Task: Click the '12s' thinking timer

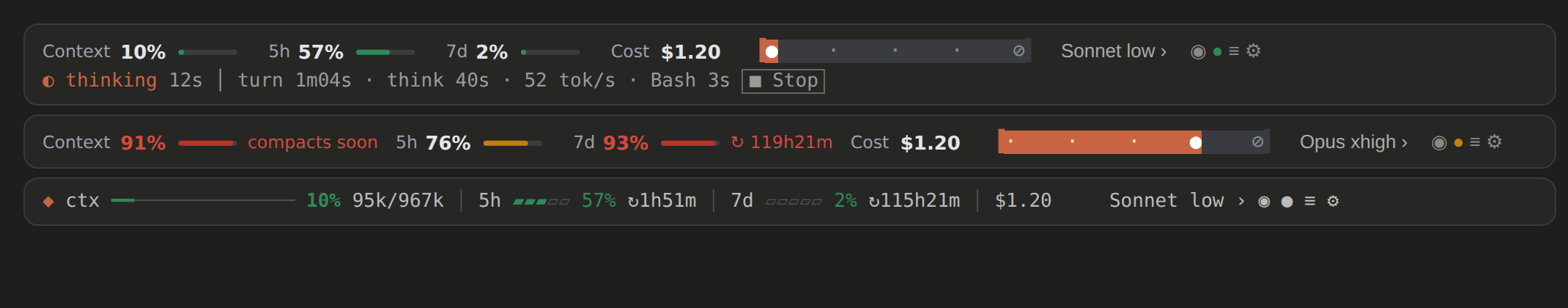Action: (185, 81)
